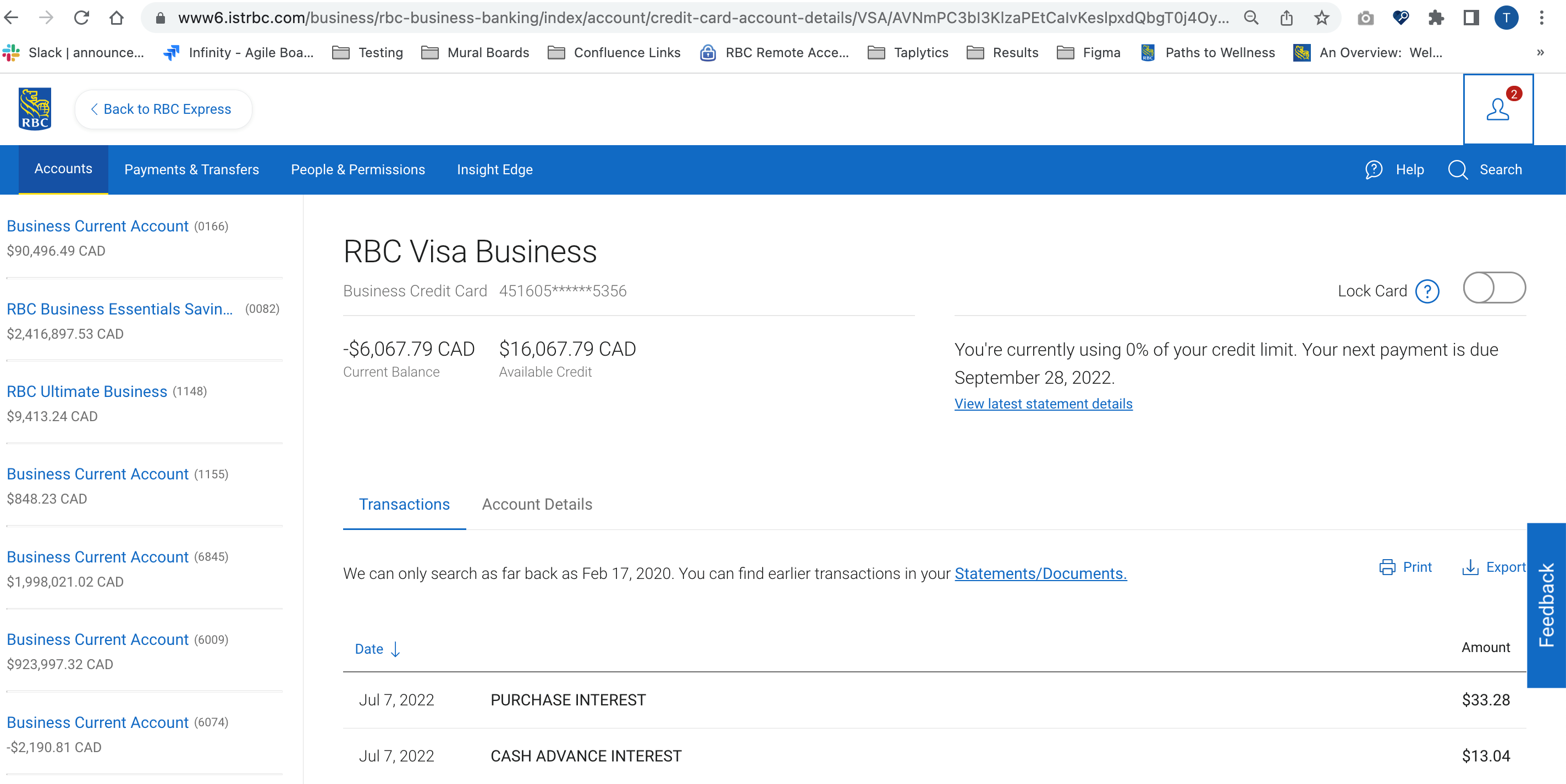The image size is (1566, 784).
Task: Switch to the Account Details tab
Action: pos(537,505)
